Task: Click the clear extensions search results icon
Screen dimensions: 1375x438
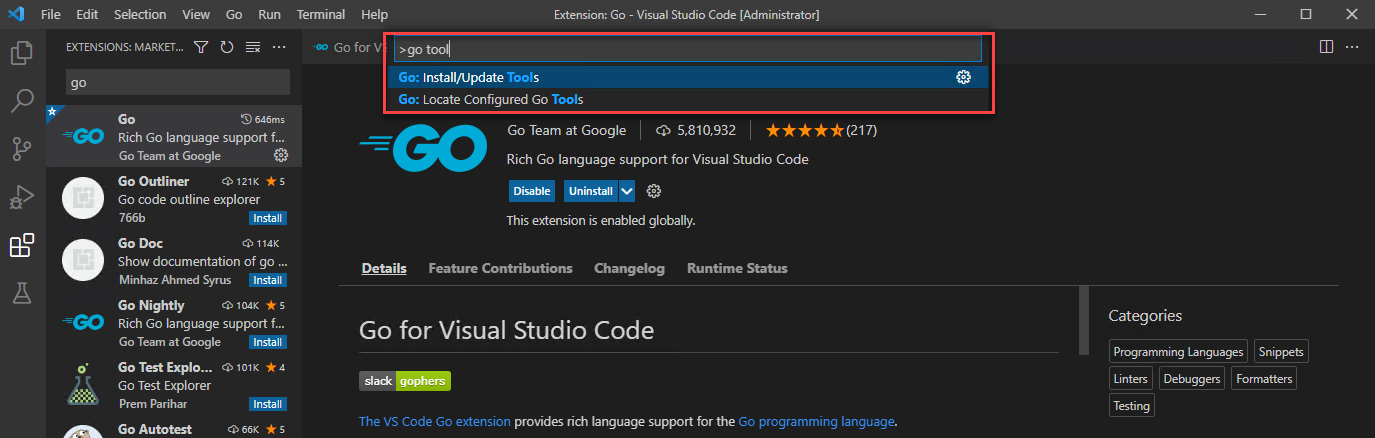Action: click(x=253, y=47)
